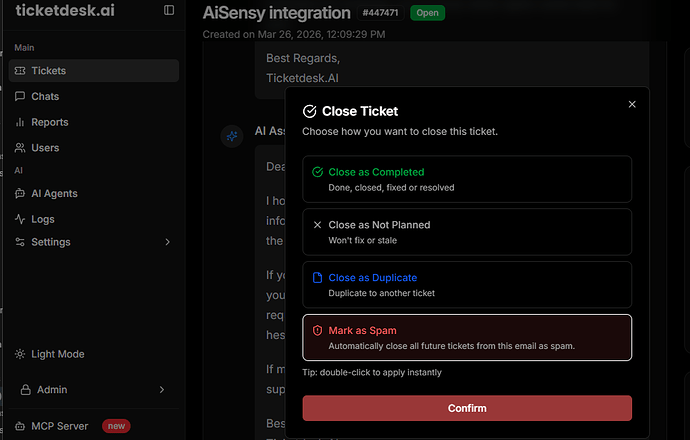Click the Tickets ticket icon
690x440 pixels.
[20, 70]
